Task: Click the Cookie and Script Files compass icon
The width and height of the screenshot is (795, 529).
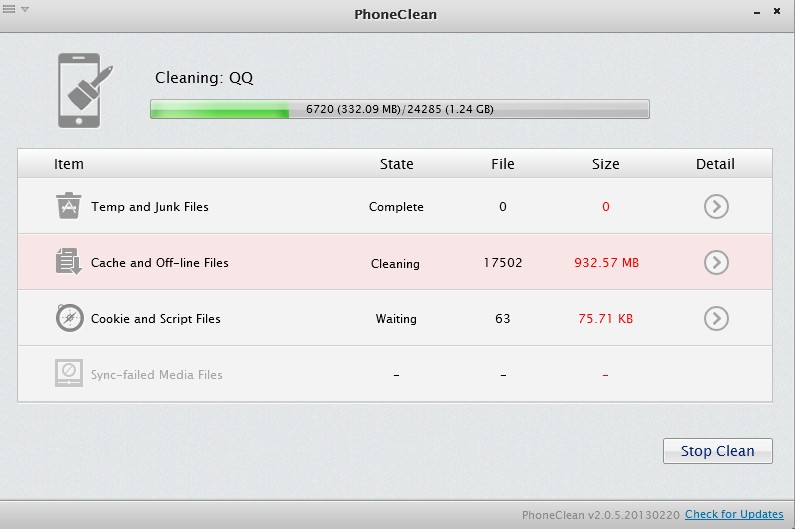Action: click(x=69, y=318)
